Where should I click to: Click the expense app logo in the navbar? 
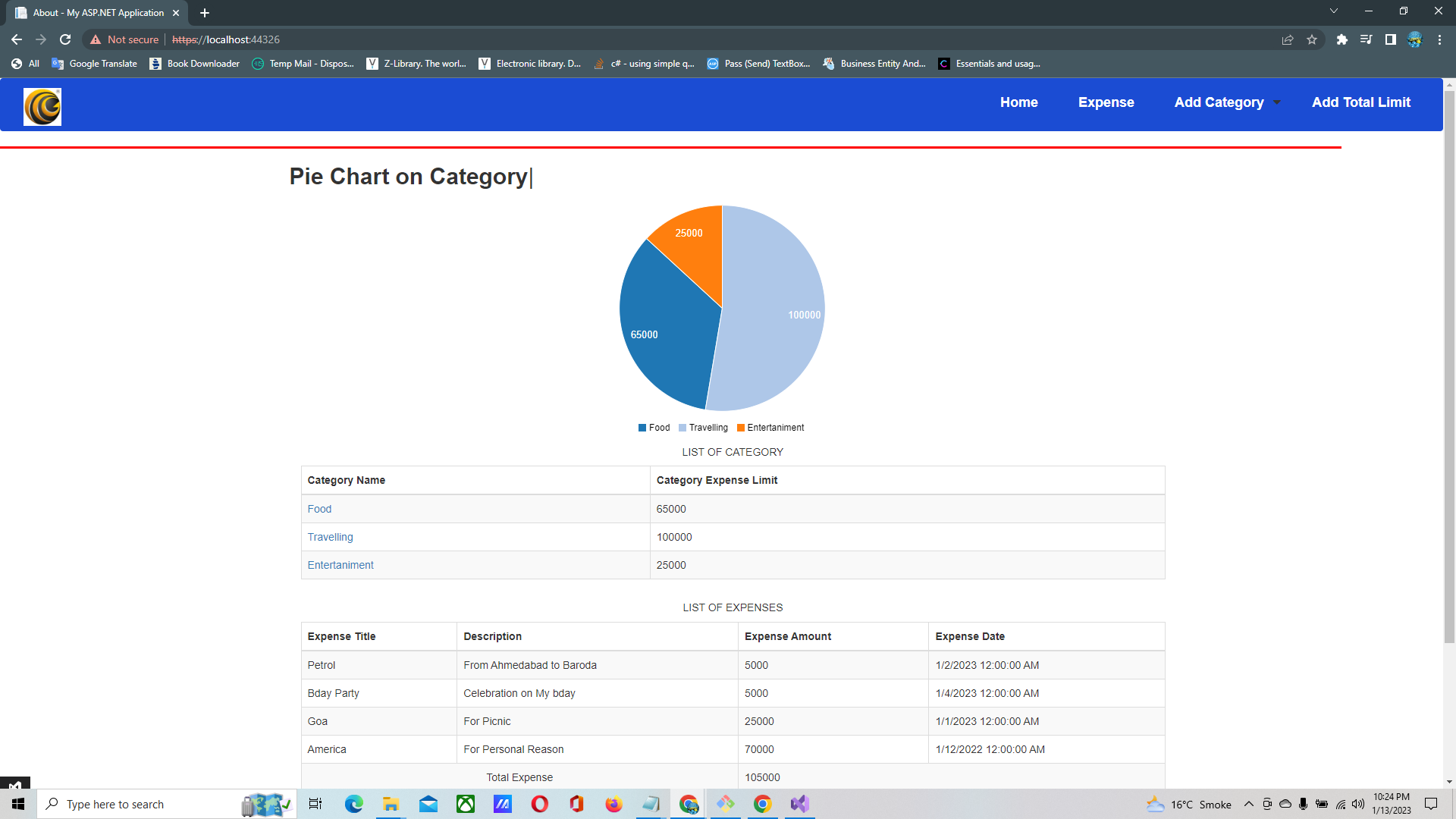42,106
